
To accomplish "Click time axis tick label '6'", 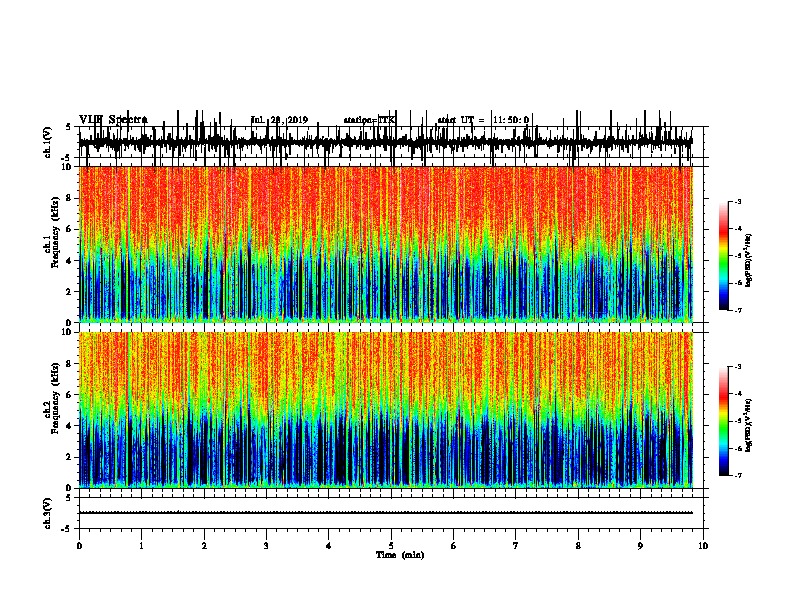I will click(454, 546).
